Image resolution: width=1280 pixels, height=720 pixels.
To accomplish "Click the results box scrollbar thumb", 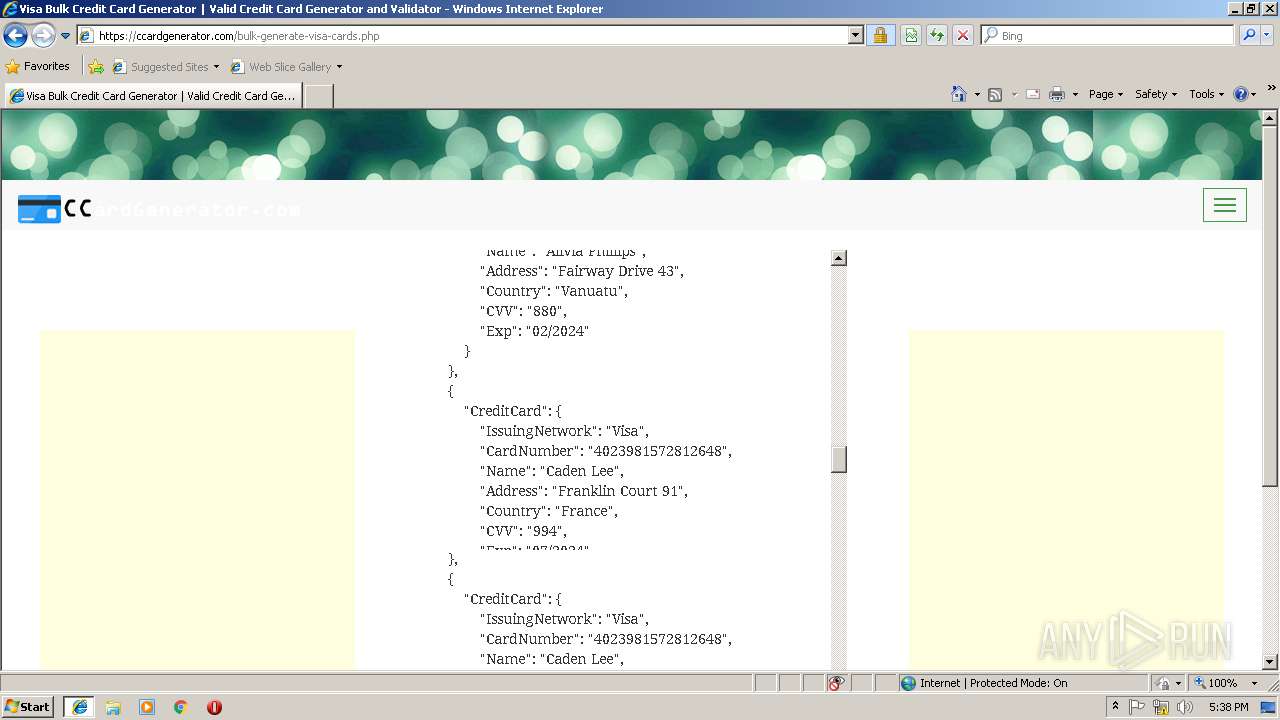I will coord(838,459).
